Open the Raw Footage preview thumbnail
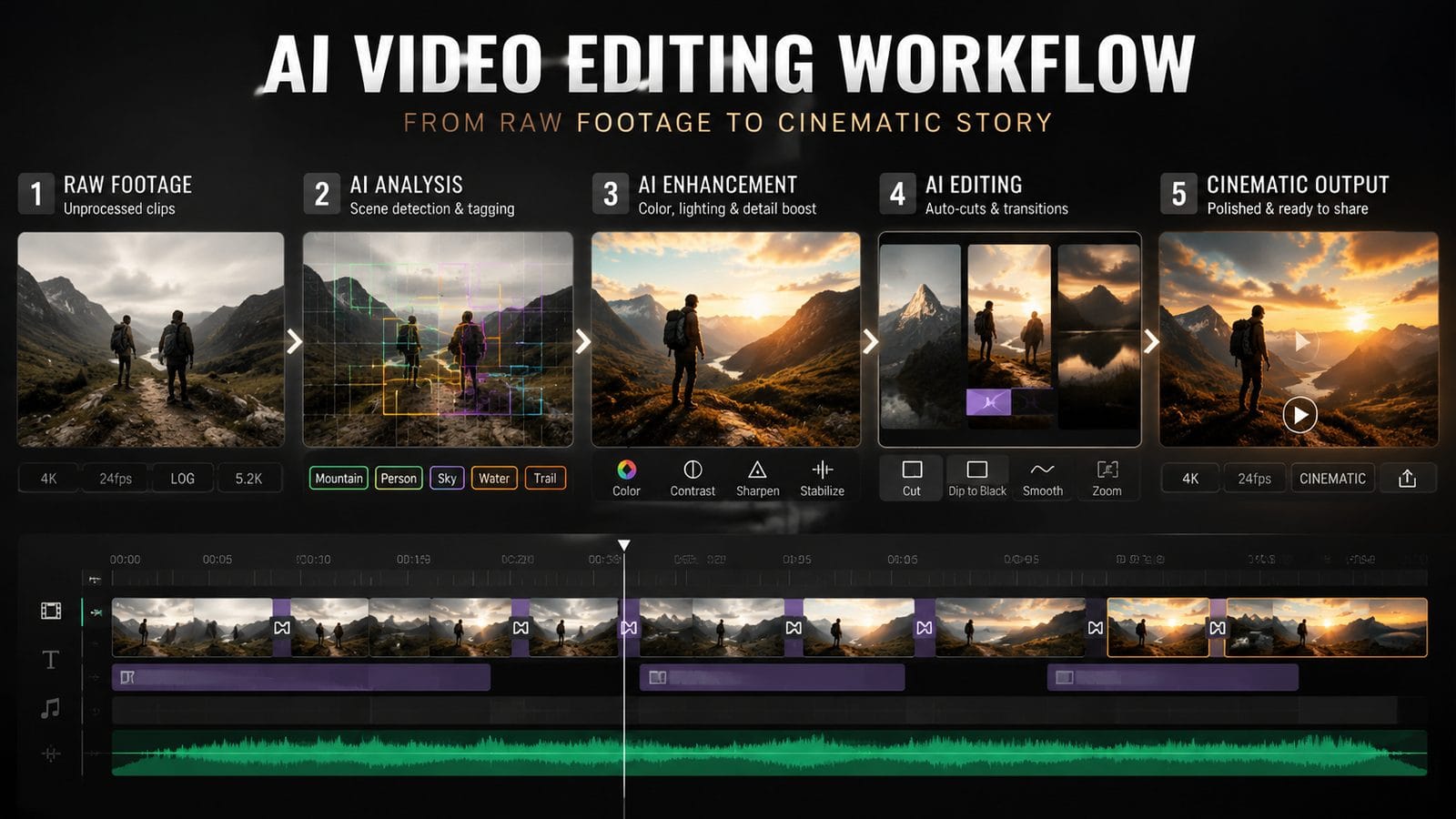Image resolution: width=1456 pixels, height=819 pixels. (x=151, y=339)
